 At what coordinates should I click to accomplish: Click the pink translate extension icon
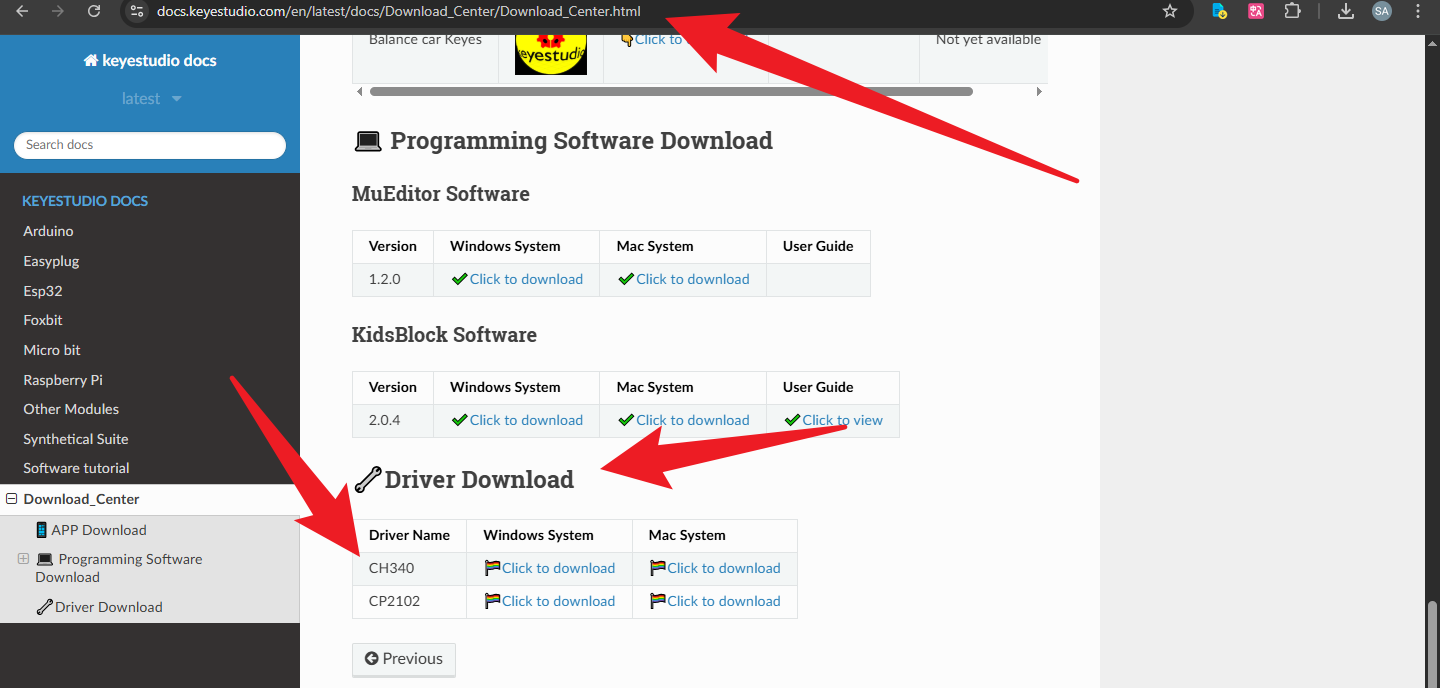(x=1256, y=11)
